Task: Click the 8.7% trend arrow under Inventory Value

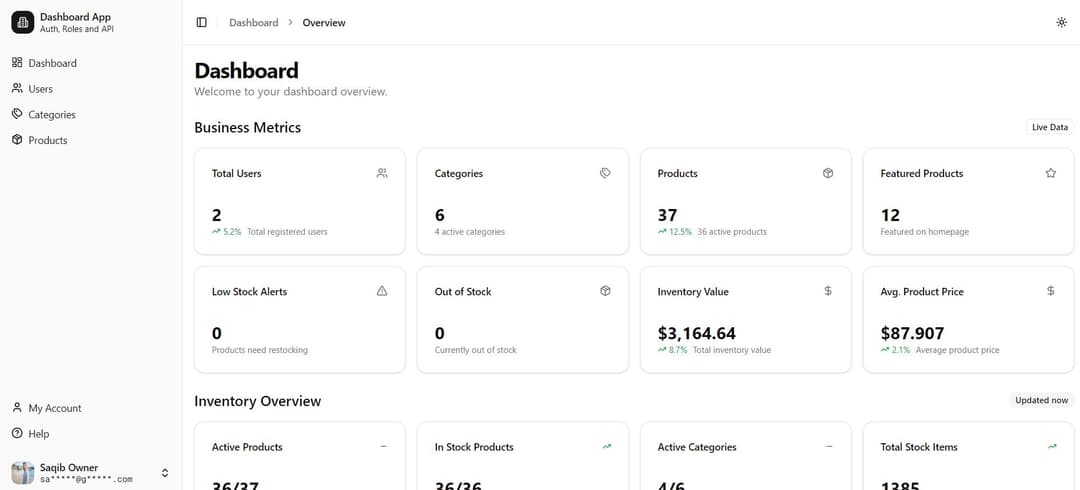Action: click(663, 350)
